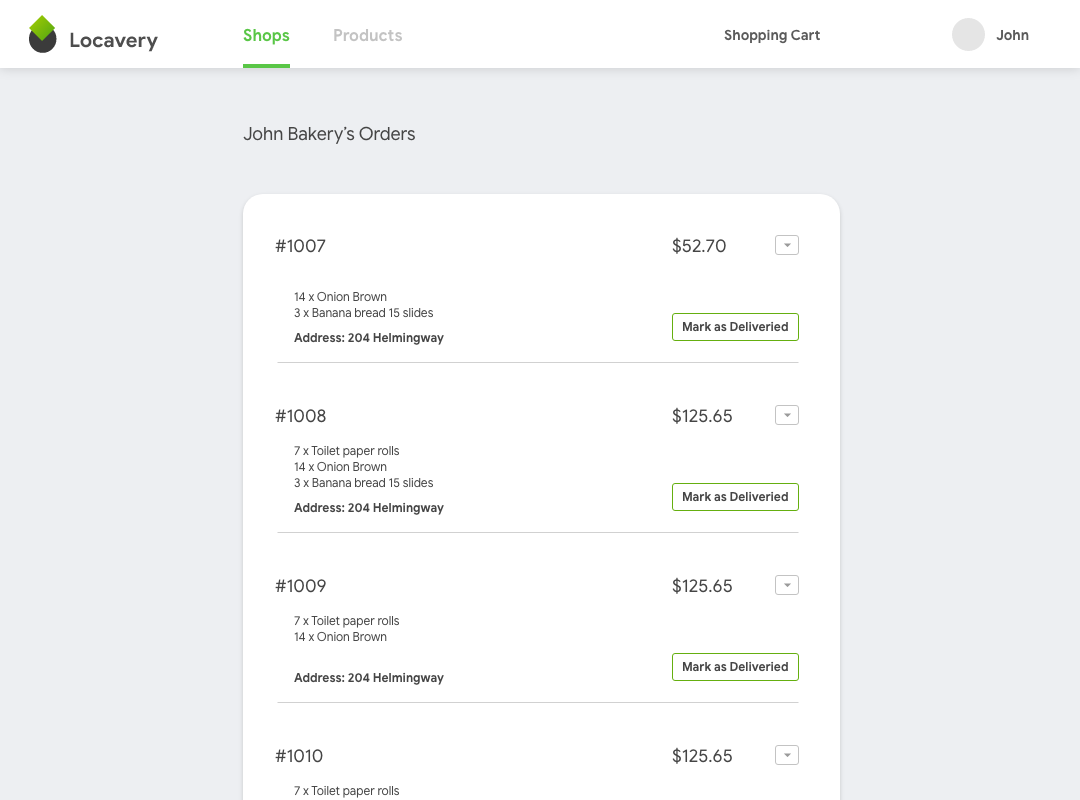Select the #1007 order number
Screen dimensions: 1080x800
click(300, 246)
